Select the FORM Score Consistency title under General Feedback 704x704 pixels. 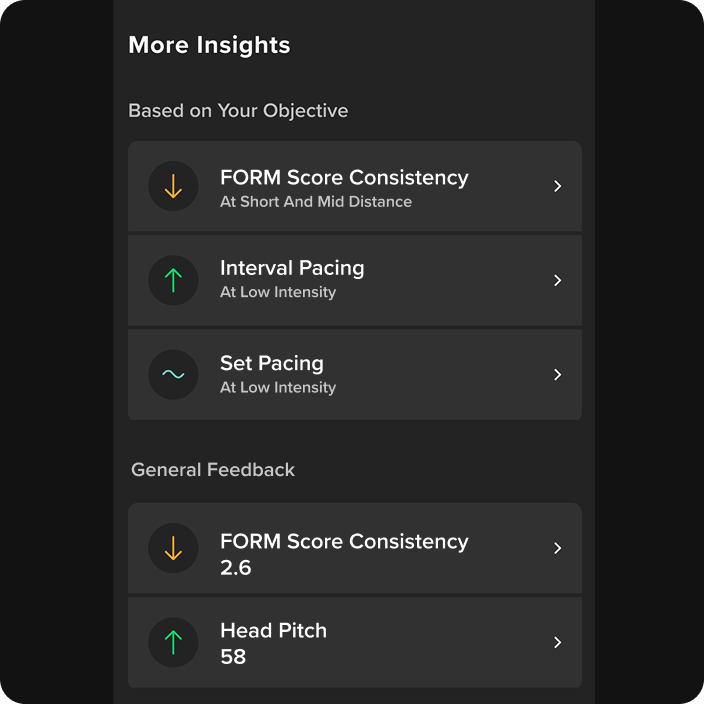point(344,541)
